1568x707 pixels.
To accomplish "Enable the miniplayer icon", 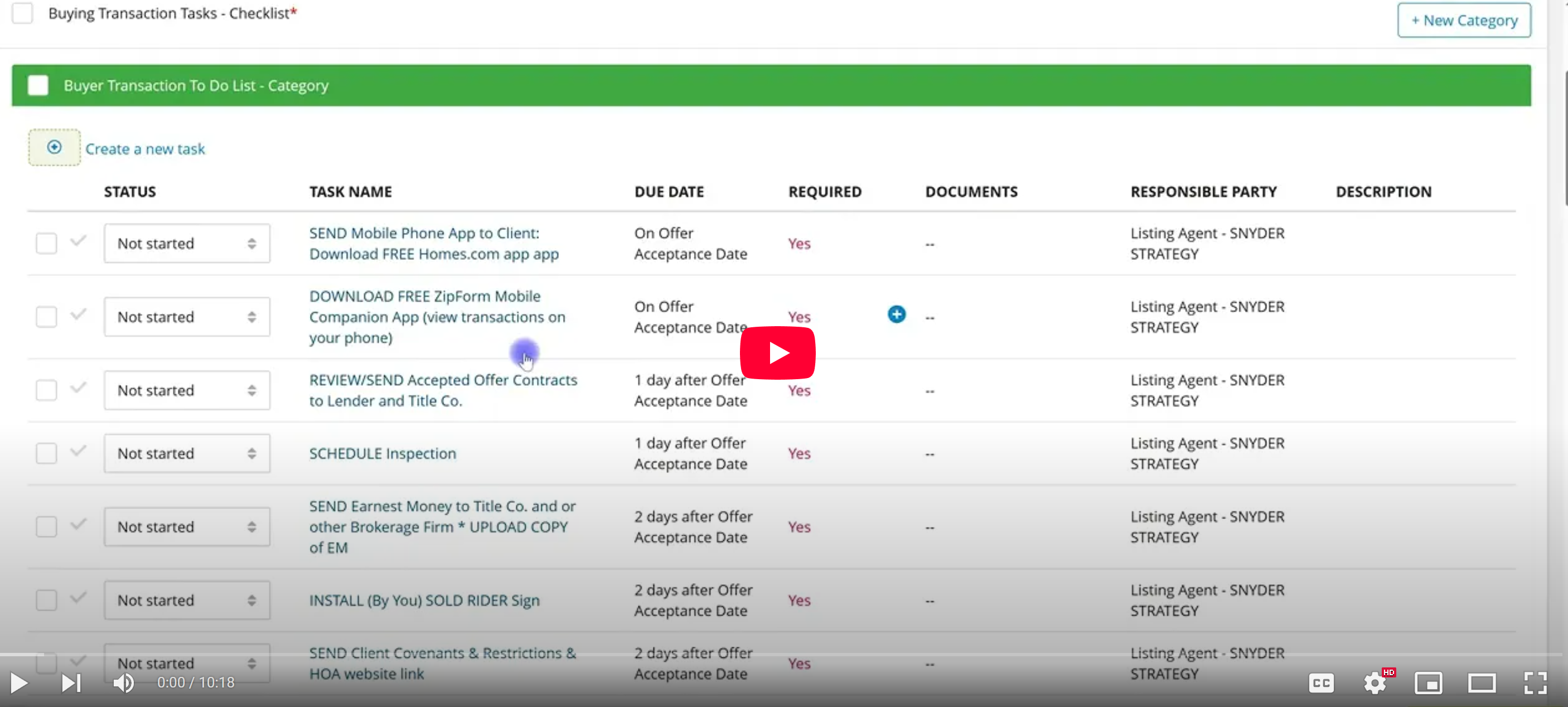I will [1427, 682].
